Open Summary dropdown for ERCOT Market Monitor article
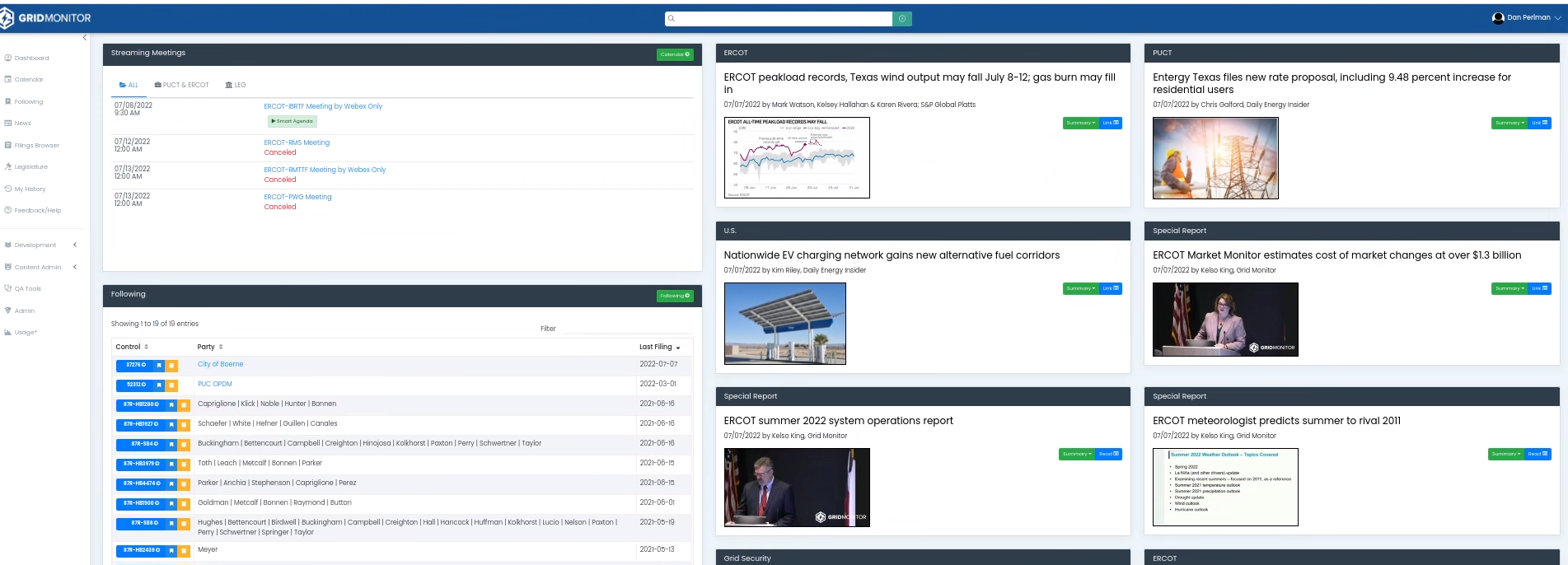 tap(1509, 288)
